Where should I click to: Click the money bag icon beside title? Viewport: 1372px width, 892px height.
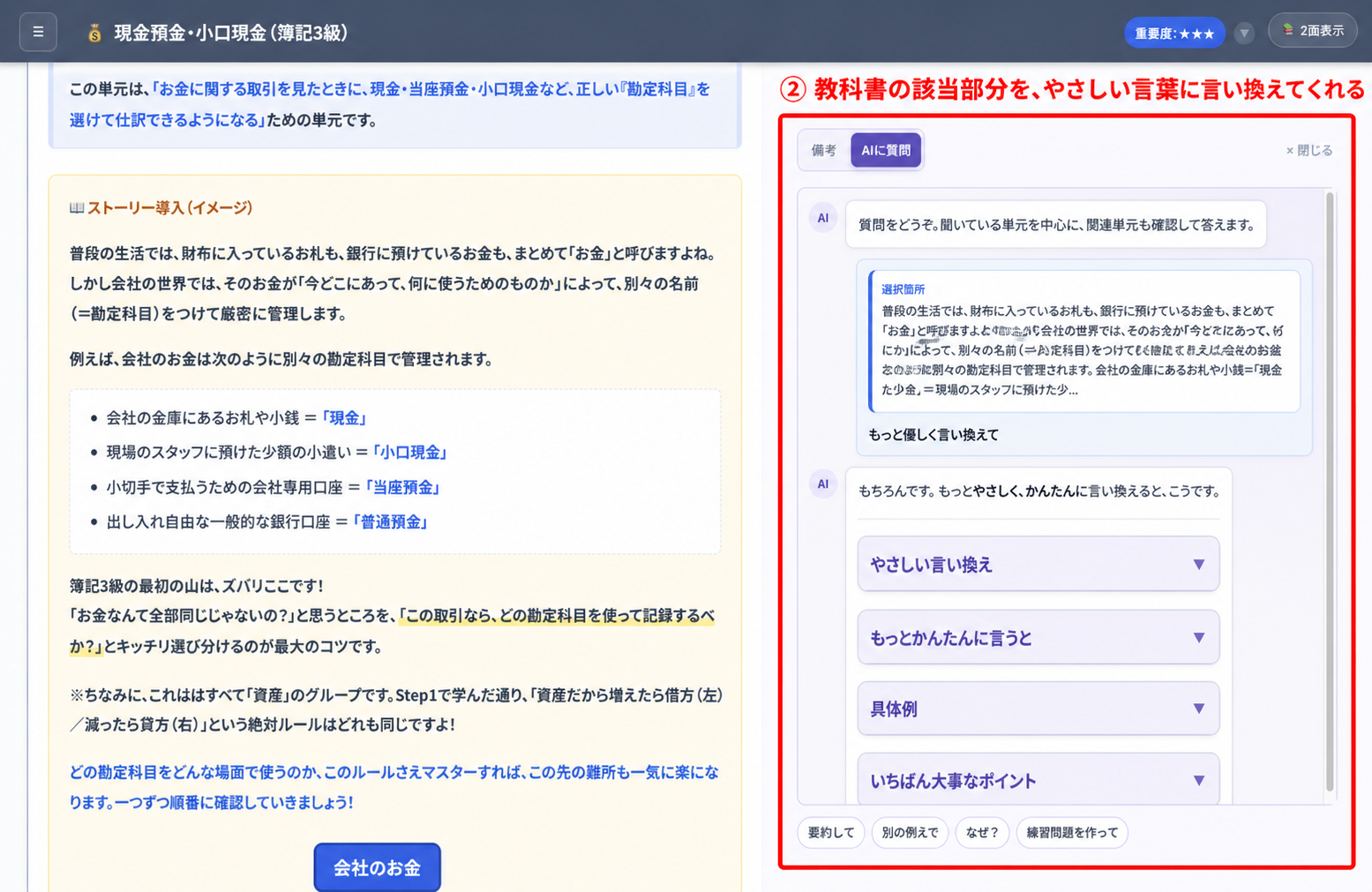[94, 34]
